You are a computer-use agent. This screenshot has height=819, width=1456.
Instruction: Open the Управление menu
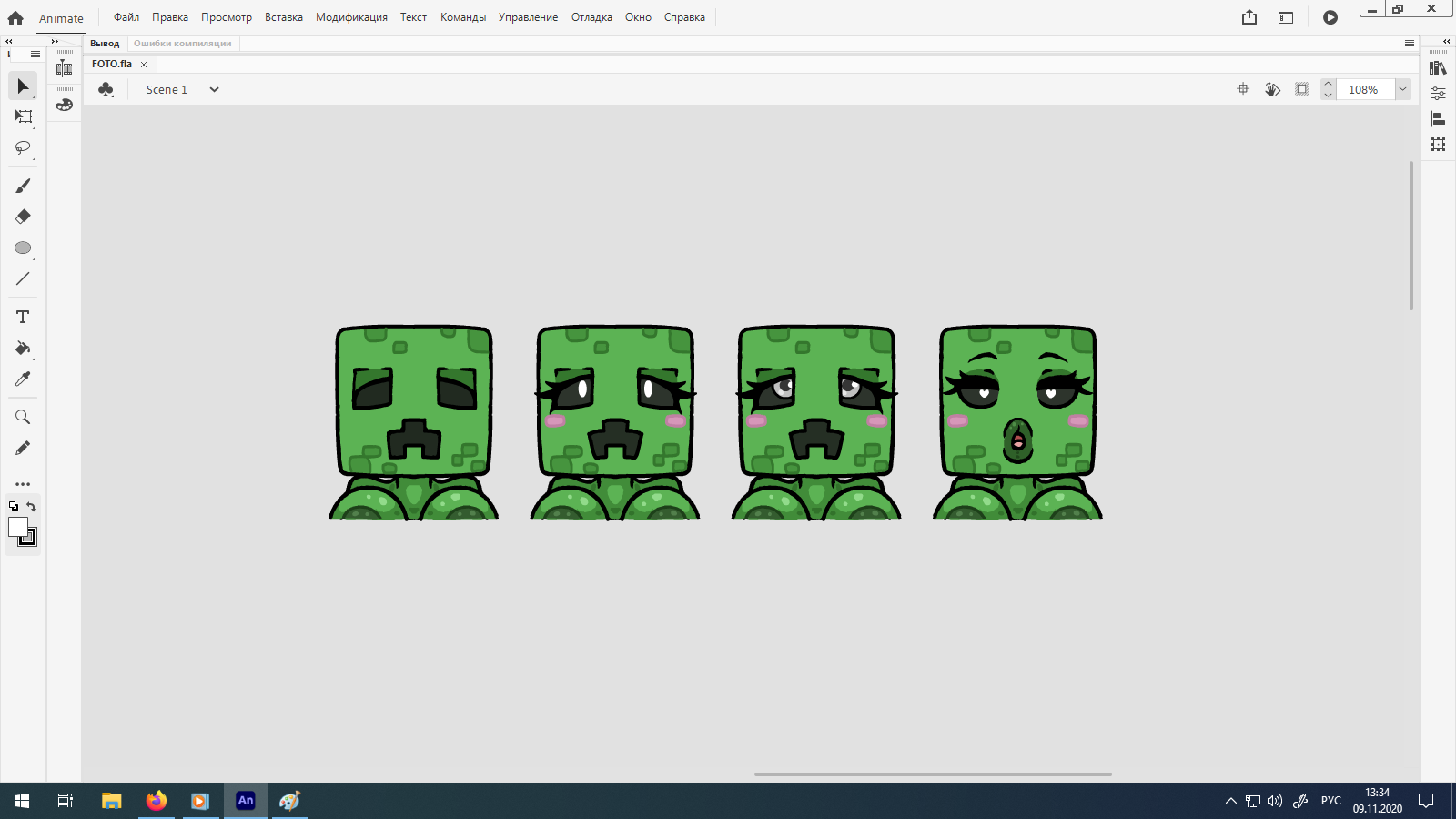point(528,17)
